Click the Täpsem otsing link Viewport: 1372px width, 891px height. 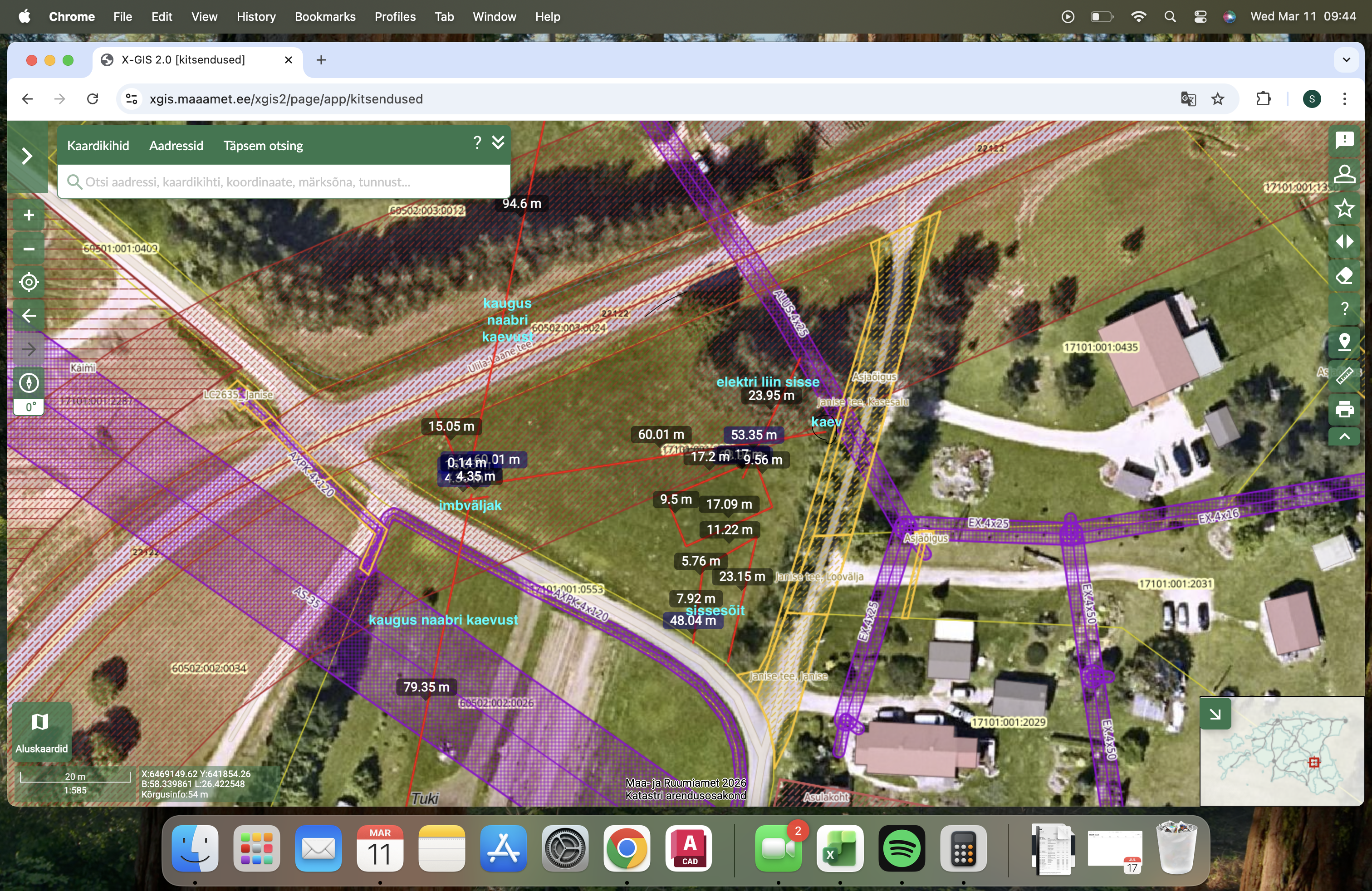pyautogui.click(x=263, y=146)
